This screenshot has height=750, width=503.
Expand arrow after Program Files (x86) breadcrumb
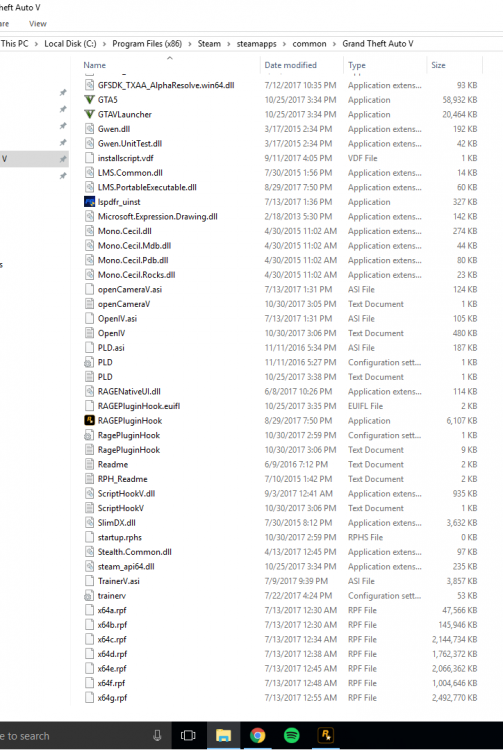[190, 44]
